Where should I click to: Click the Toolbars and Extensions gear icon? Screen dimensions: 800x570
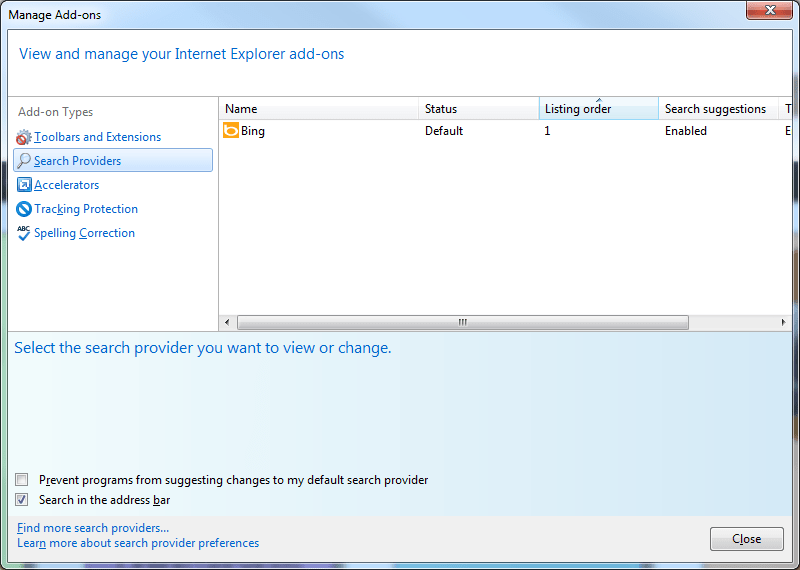coord(23,137)
